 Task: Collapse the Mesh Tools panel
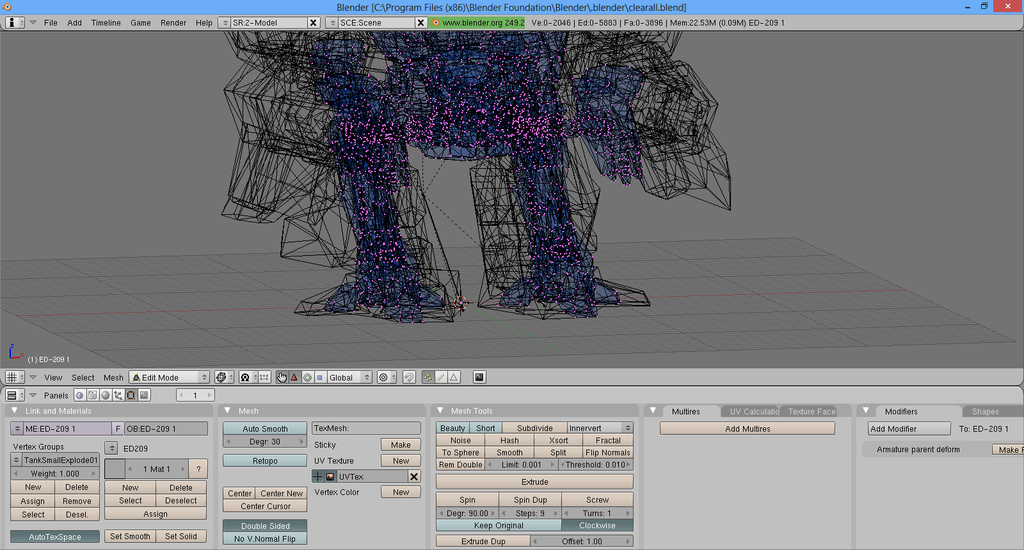click(440, 410)
